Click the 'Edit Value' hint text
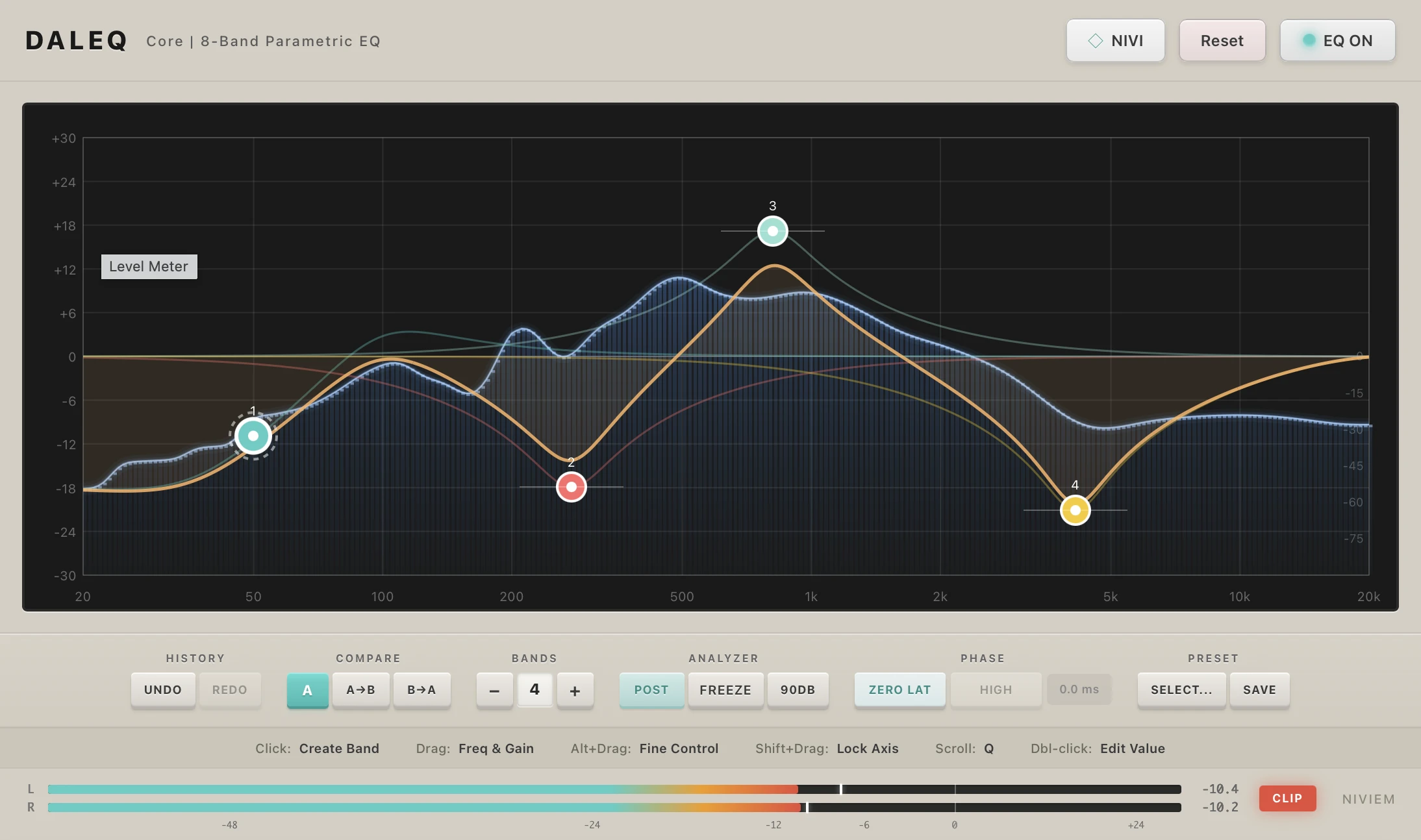 [1133, 748]
